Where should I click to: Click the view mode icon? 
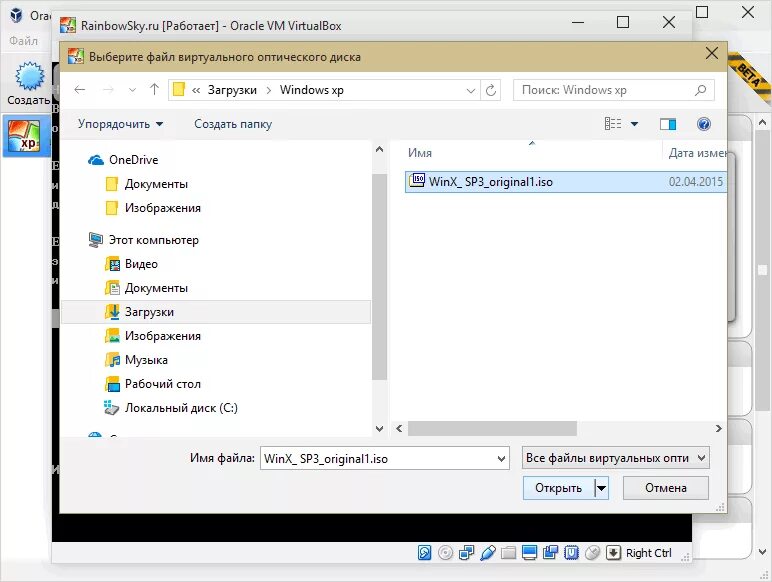(x=613, y=124)
